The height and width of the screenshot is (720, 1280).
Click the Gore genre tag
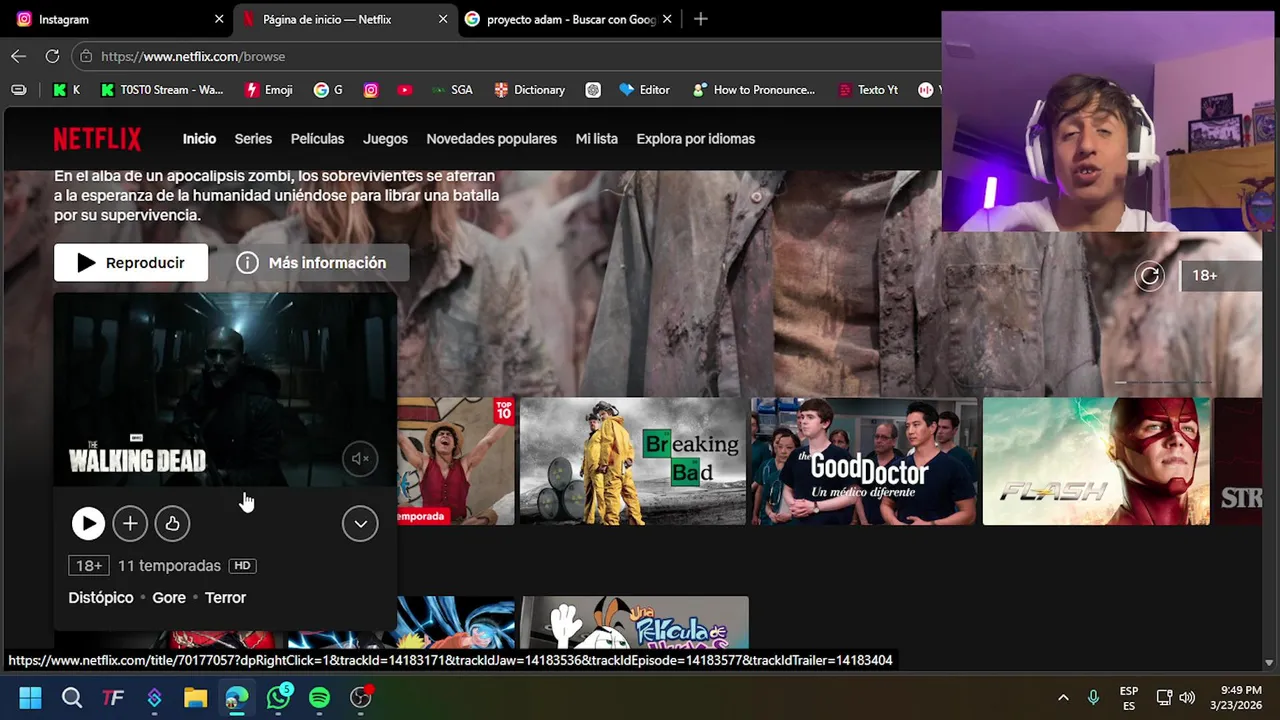(169, 597)
